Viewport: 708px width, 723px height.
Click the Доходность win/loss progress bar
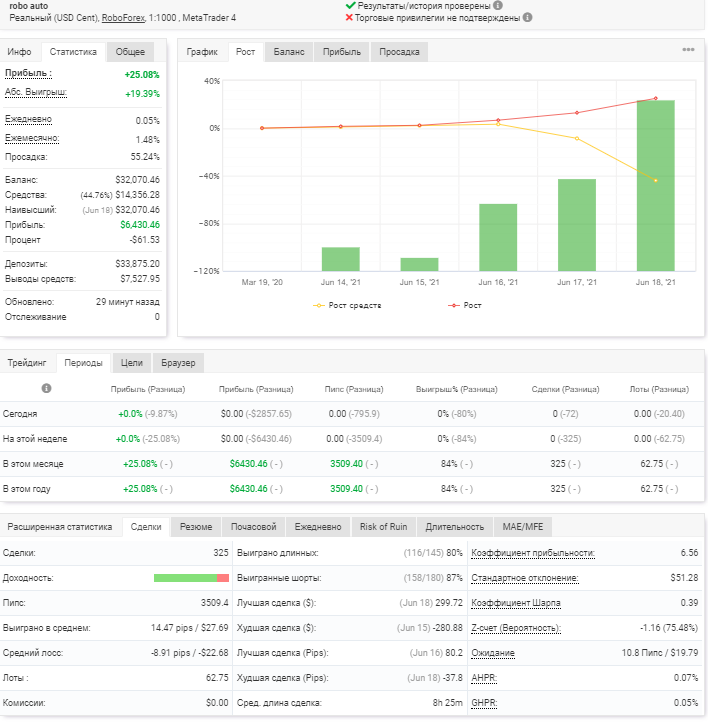point(191,578)
